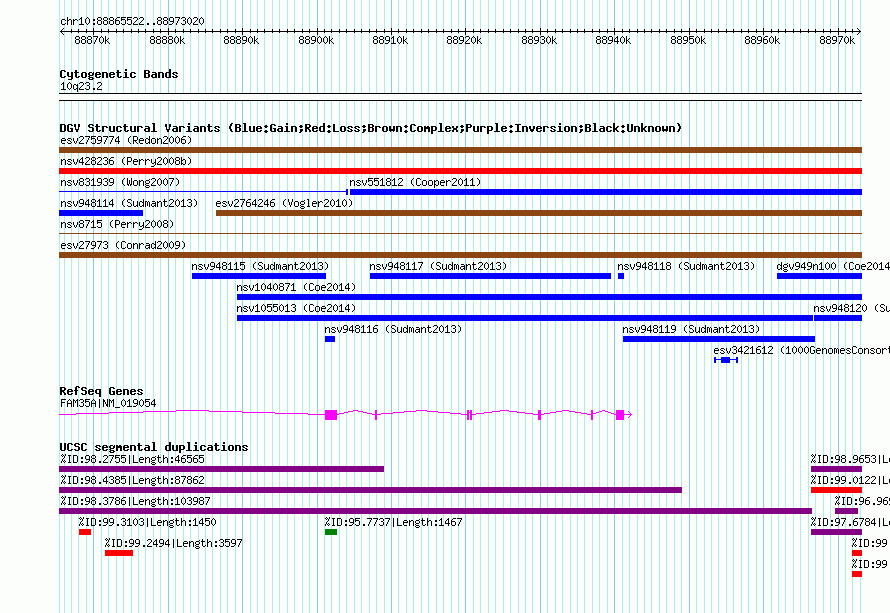
Task: Click the last FAM35A exon block with arrow
Action: click(623, 415)
